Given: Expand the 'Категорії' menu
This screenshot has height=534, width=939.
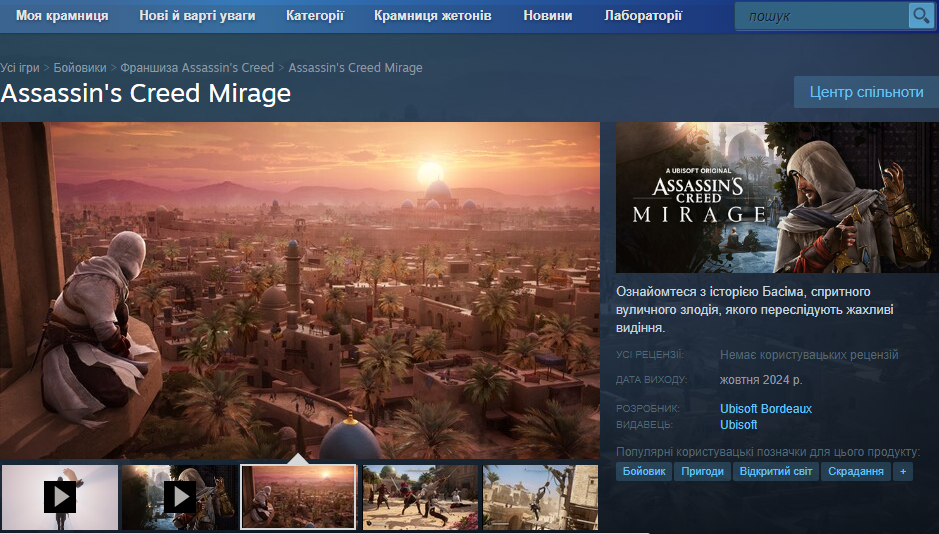Looking at the screenshot, I should click(315, 16).
